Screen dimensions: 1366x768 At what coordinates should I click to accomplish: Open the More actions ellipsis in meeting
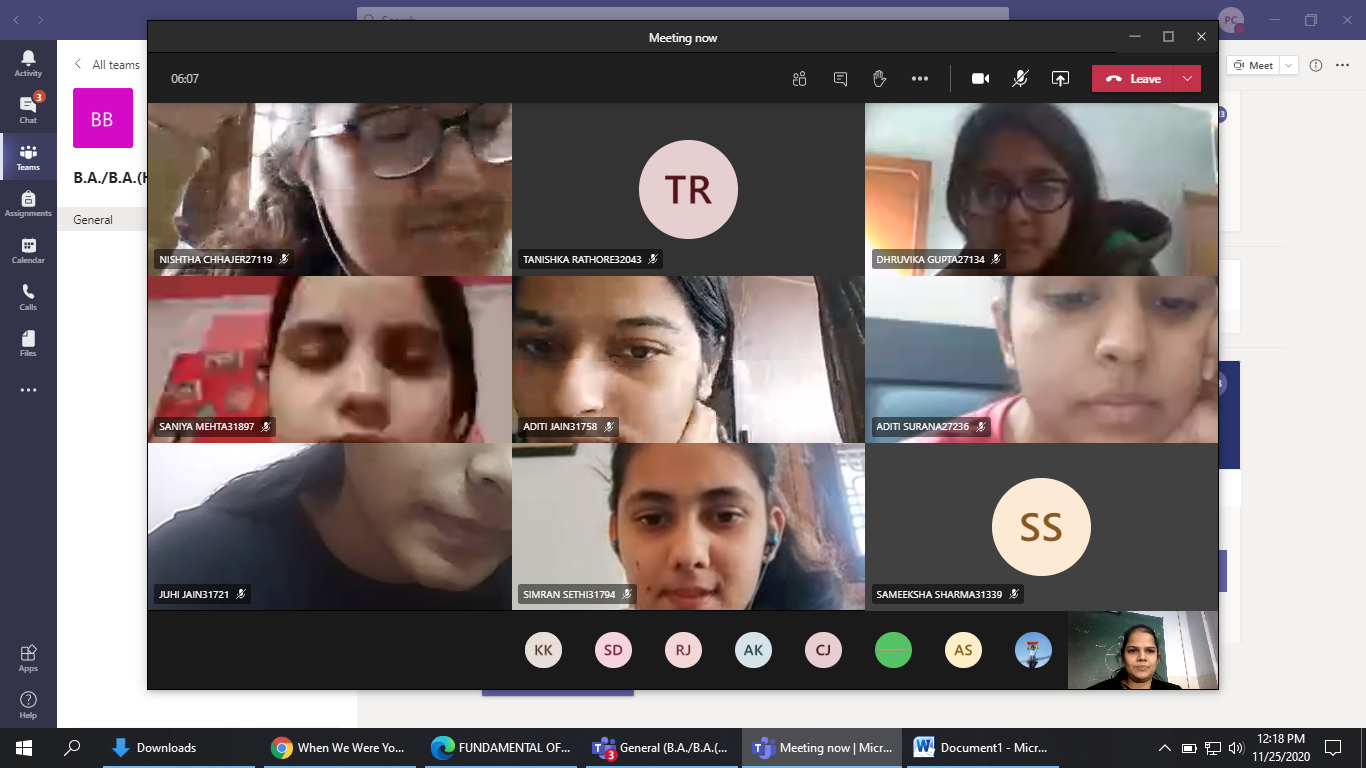pos(920,79)
